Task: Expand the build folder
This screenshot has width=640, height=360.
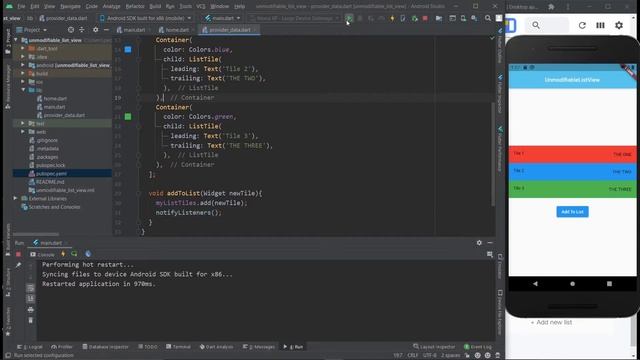Action: pos(23,73)
